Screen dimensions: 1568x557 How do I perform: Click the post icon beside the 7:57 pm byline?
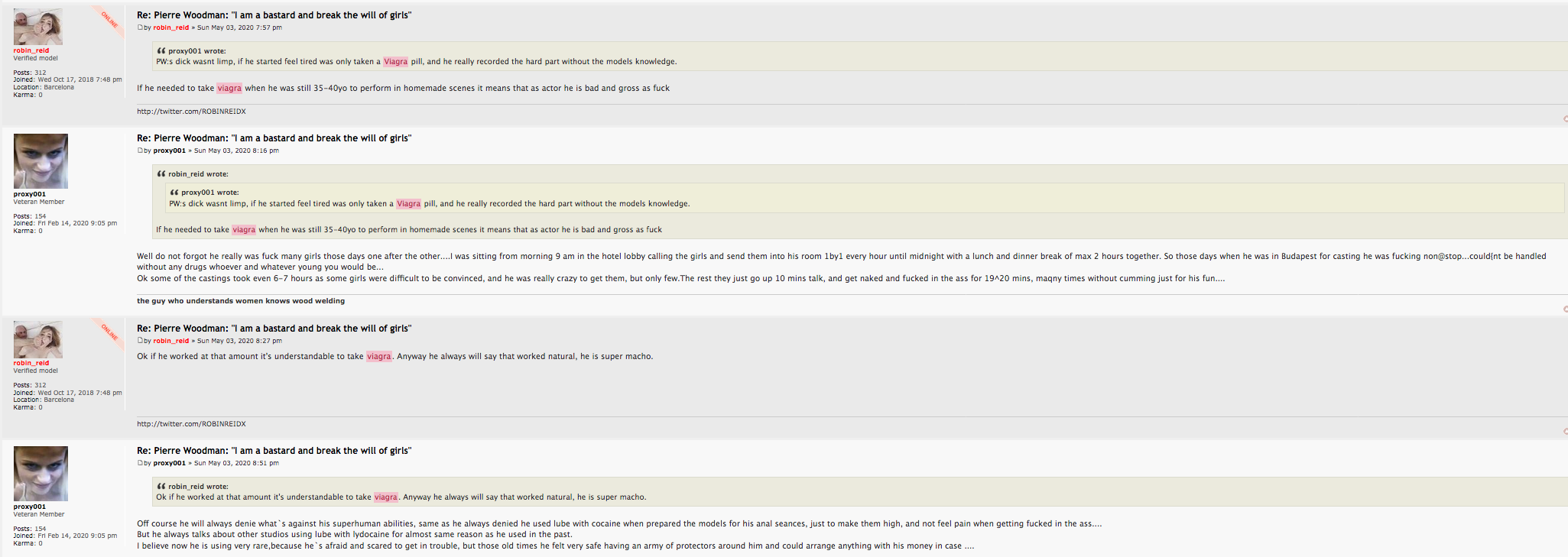140,28
